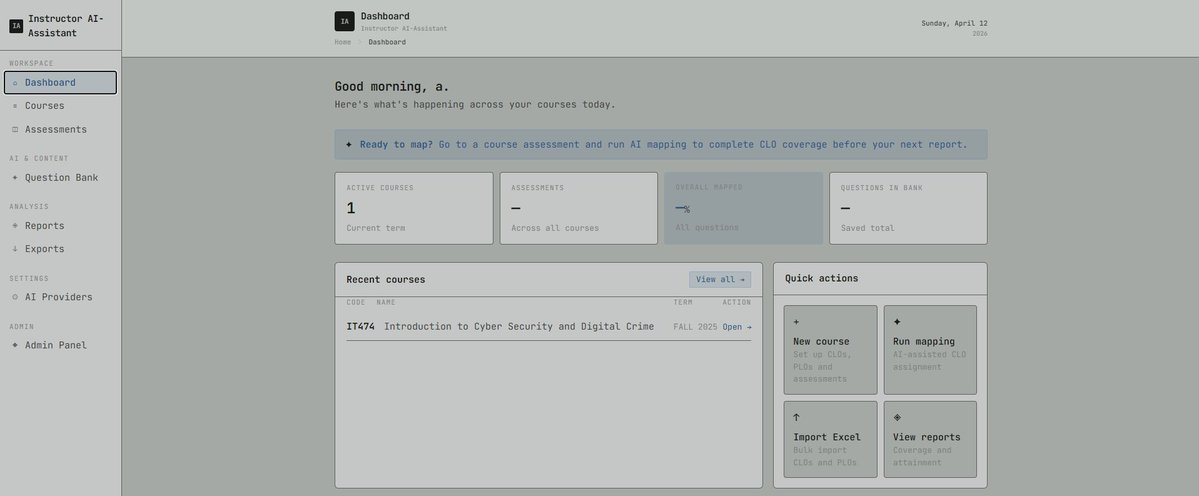Image resolution: width=1199 pixels, height=496 pixels.
Task: Click the Assessments sidebar icon
Action: click(15, 130)
